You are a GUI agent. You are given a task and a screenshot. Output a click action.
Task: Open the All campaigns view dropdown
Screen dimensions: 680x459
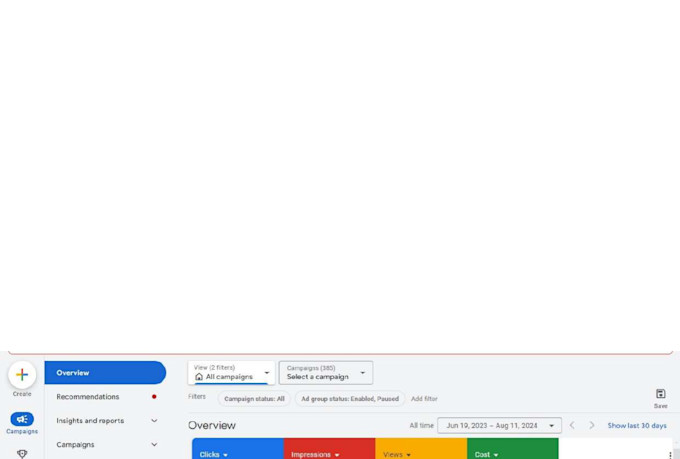click(232, 373)
